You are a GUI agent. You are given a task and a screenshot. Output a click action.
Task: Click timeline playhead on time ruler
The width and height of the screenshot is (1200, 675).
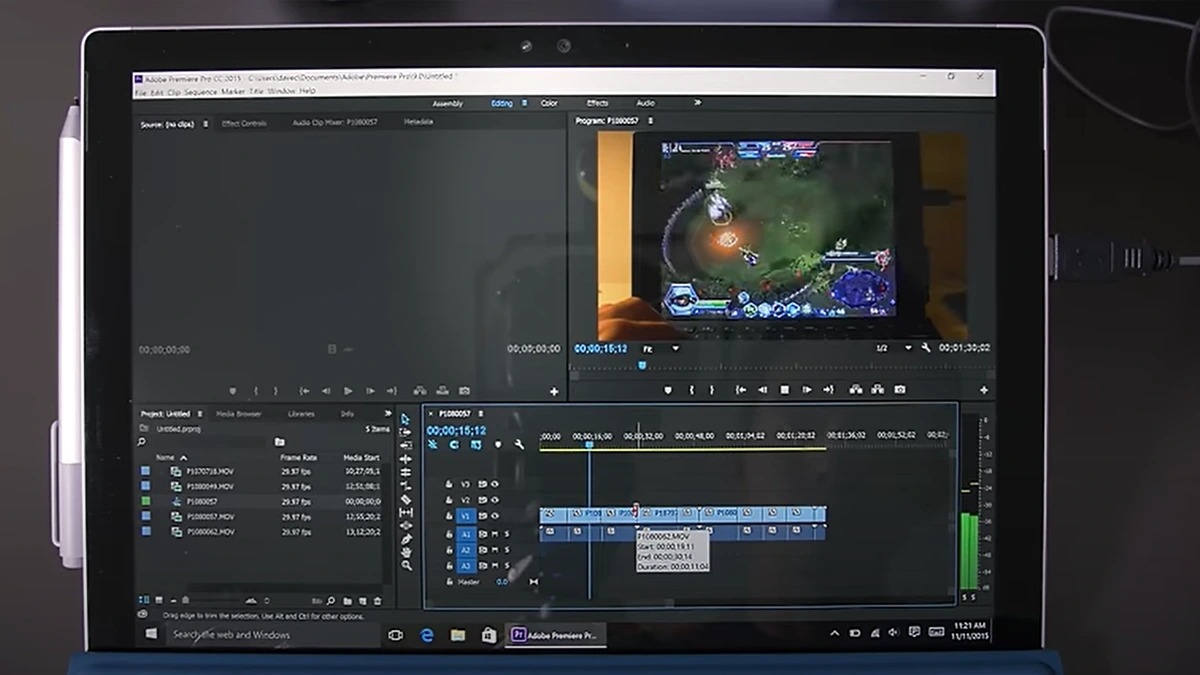(x=589, y=443)
